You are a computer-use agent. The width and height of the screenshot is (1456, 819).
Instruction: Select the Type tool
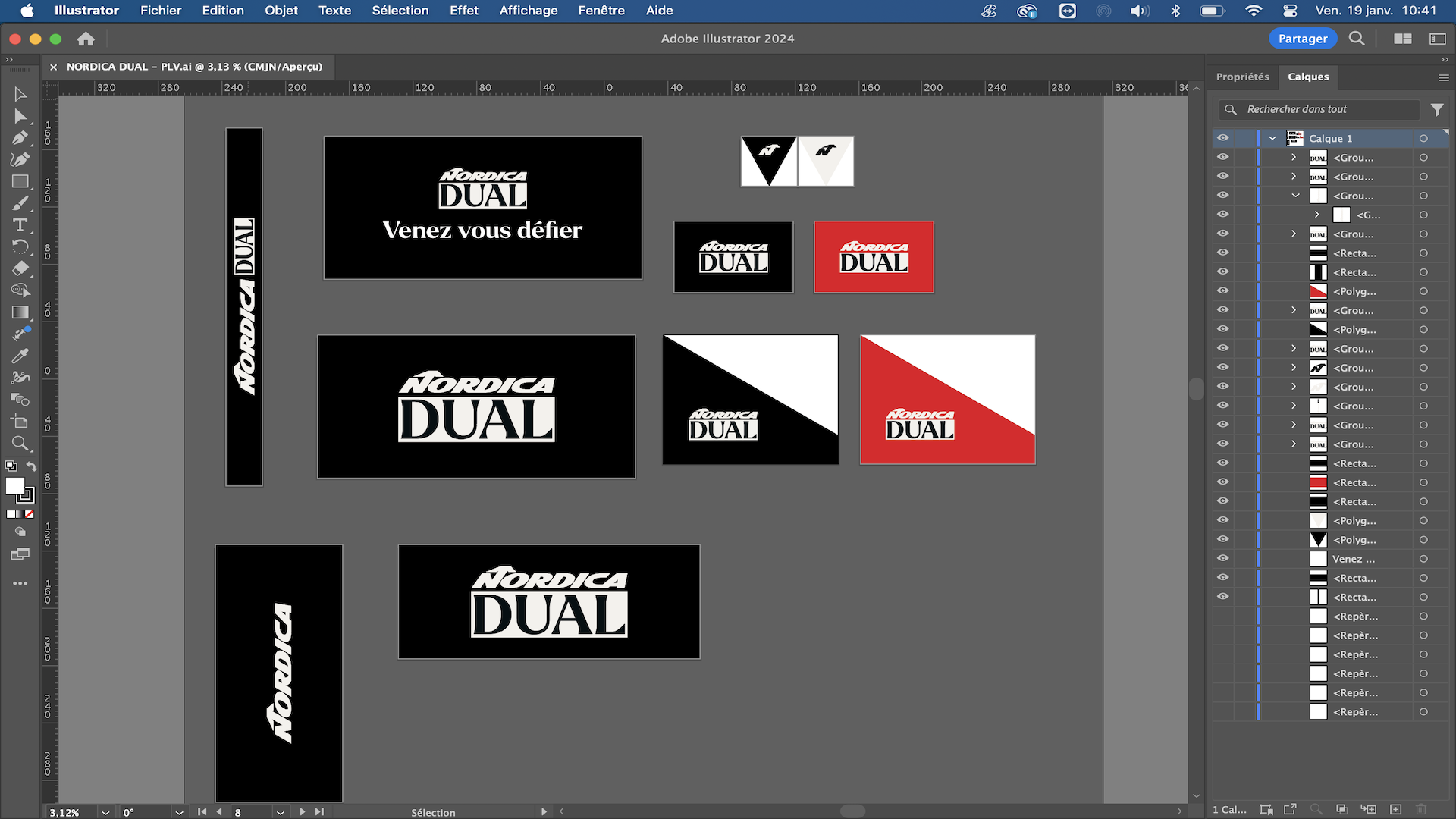20,225
